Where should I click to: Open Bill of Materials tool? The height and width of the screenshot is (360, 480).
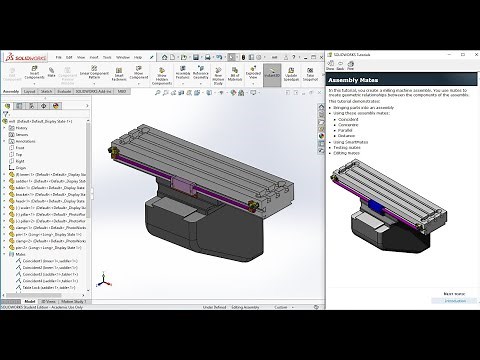(235, 74)
